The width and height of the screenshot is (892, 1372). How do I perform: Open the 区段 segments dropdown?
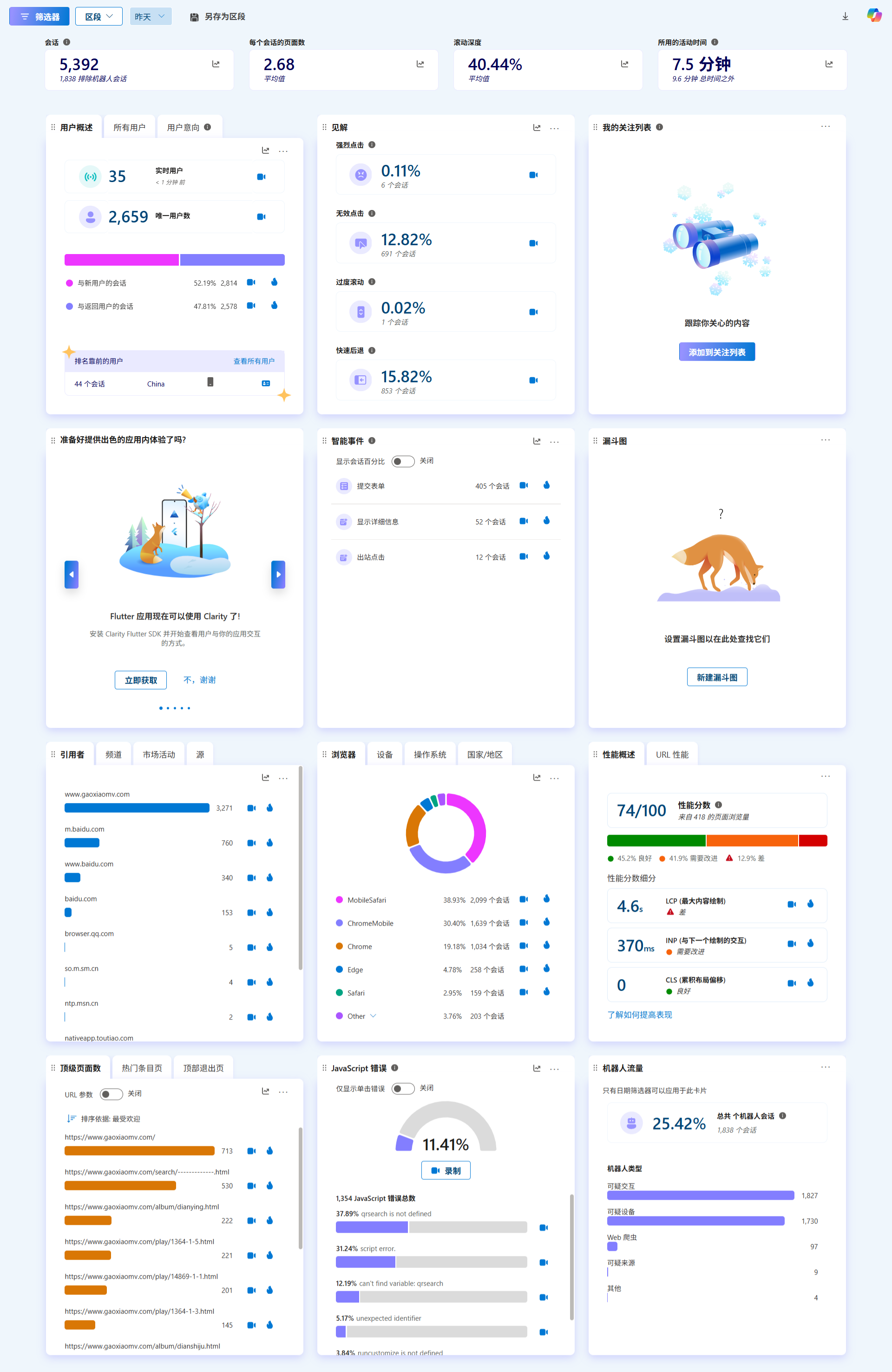click(x=98, y=17)
